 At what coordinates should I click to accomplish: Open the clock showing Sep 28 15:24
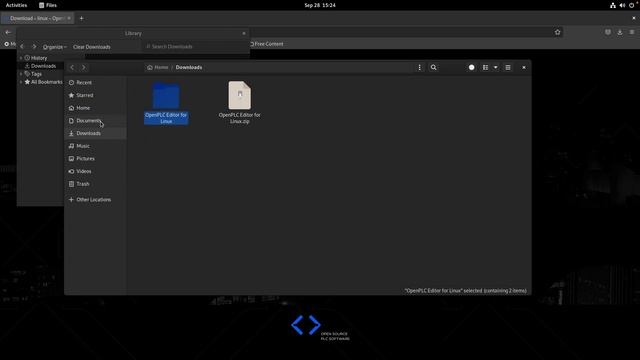(x=320, y=5)
